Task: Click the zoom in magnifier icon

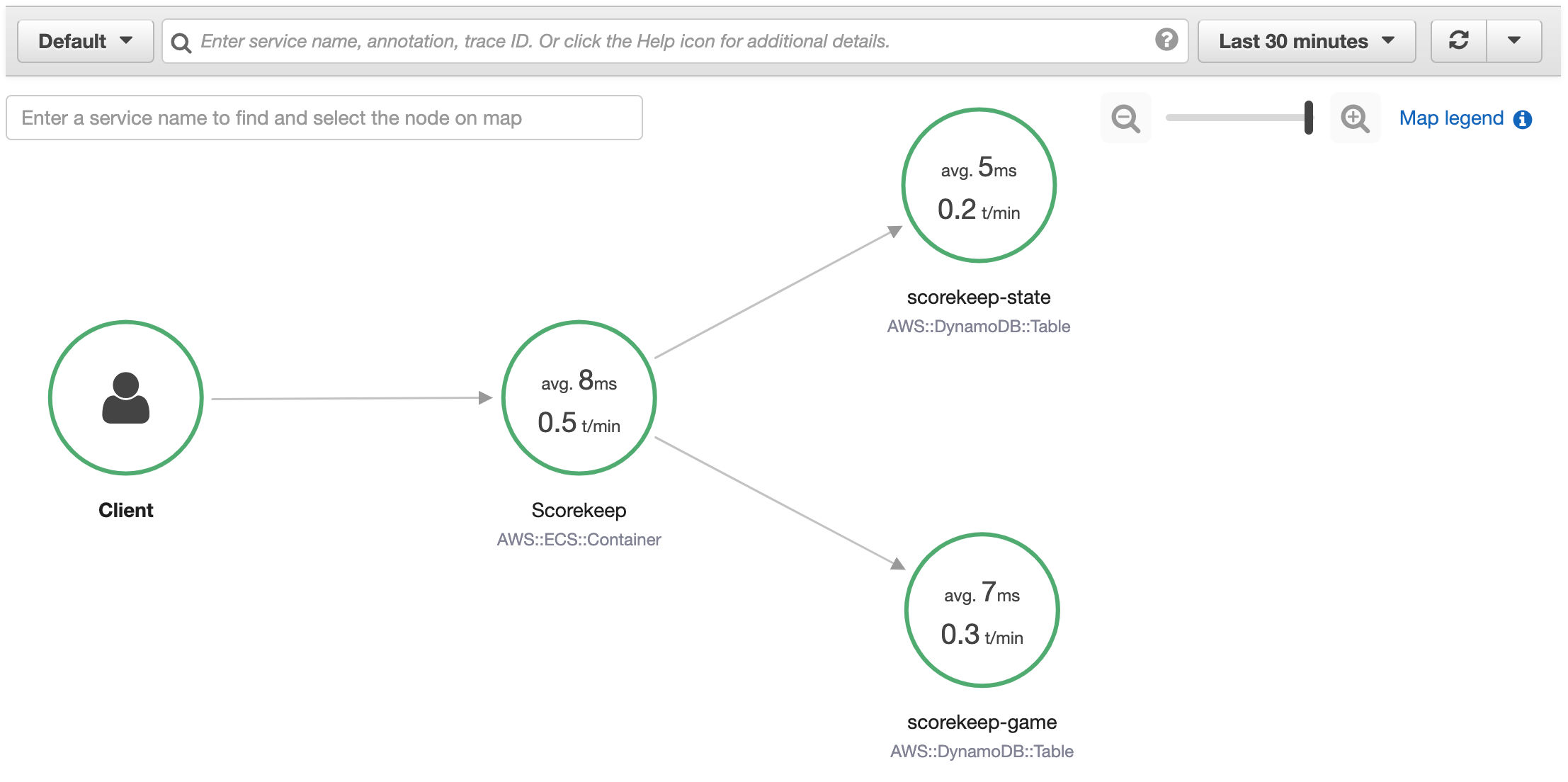Action: point(1355,118)
